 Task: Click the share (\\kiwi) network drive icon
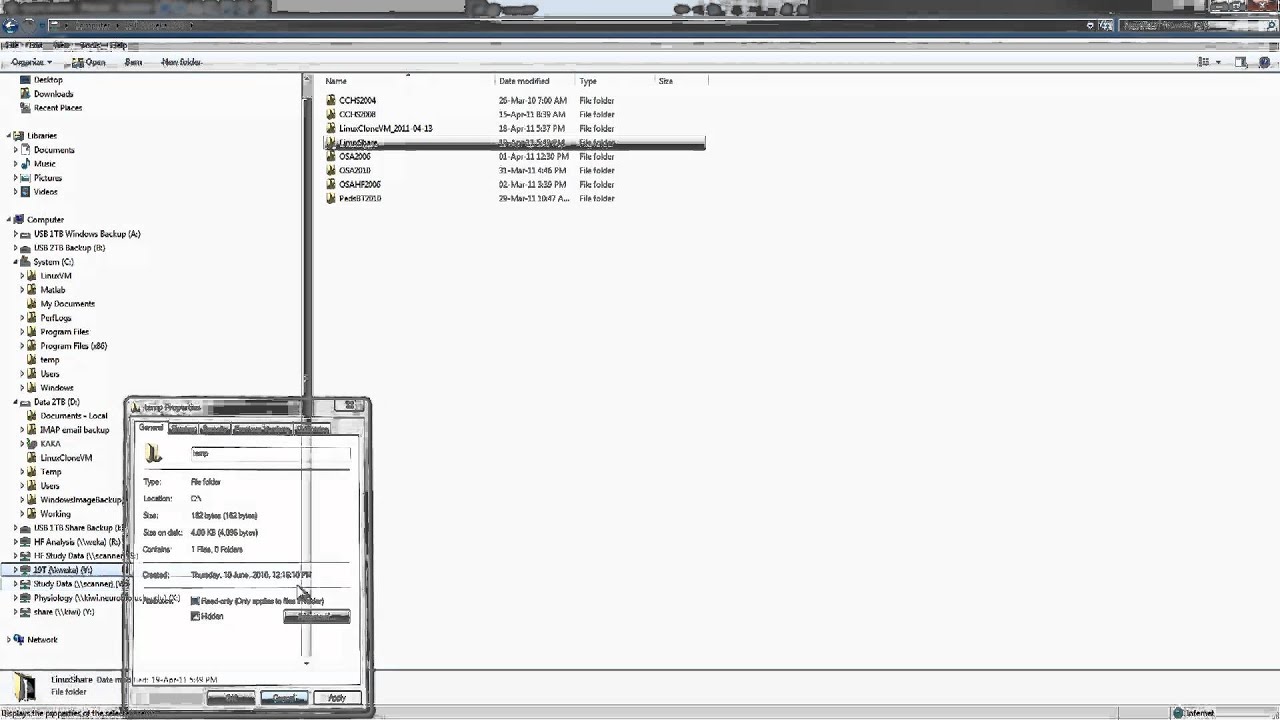[25, 612]
